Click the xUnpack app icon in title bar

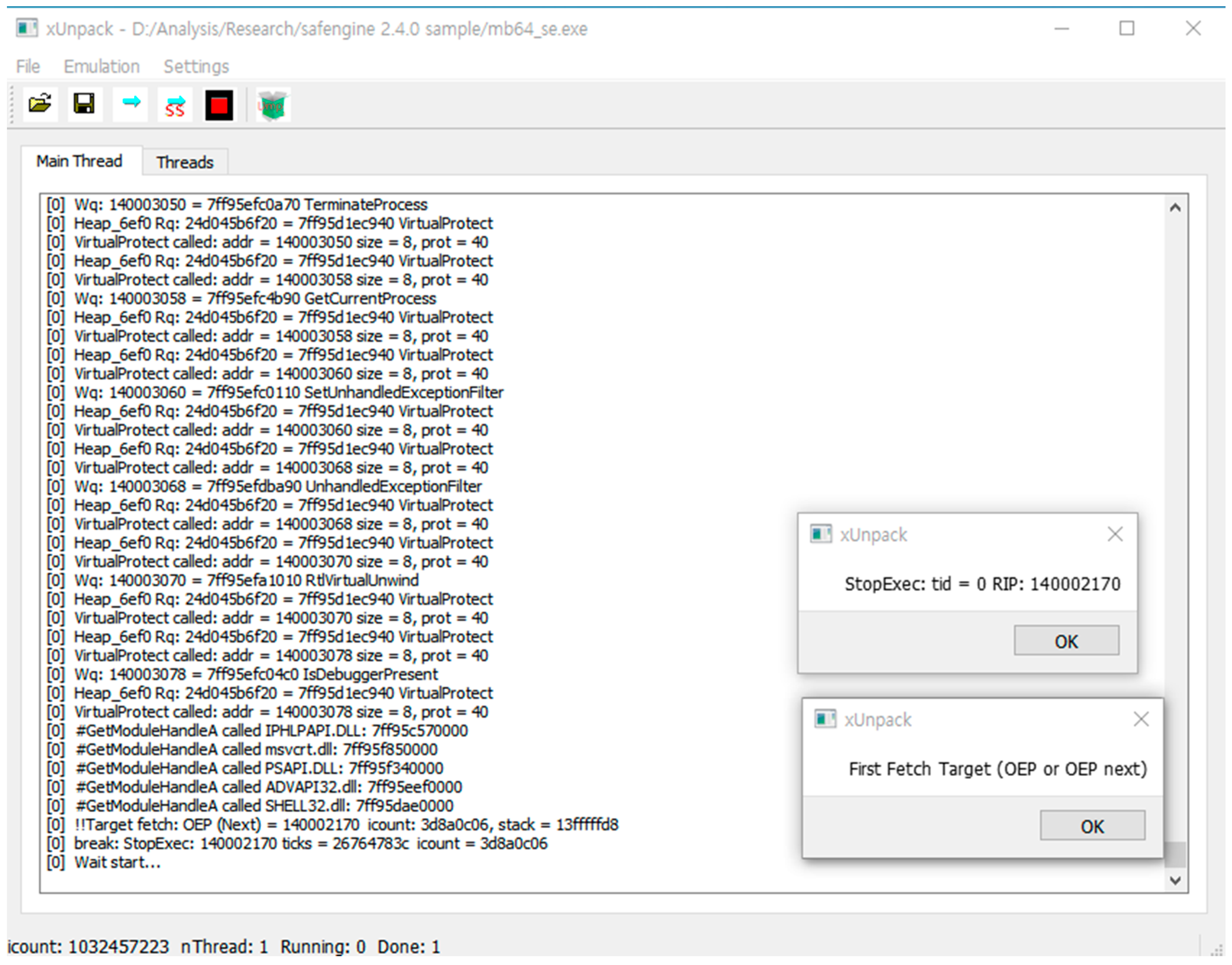(26, 28)
